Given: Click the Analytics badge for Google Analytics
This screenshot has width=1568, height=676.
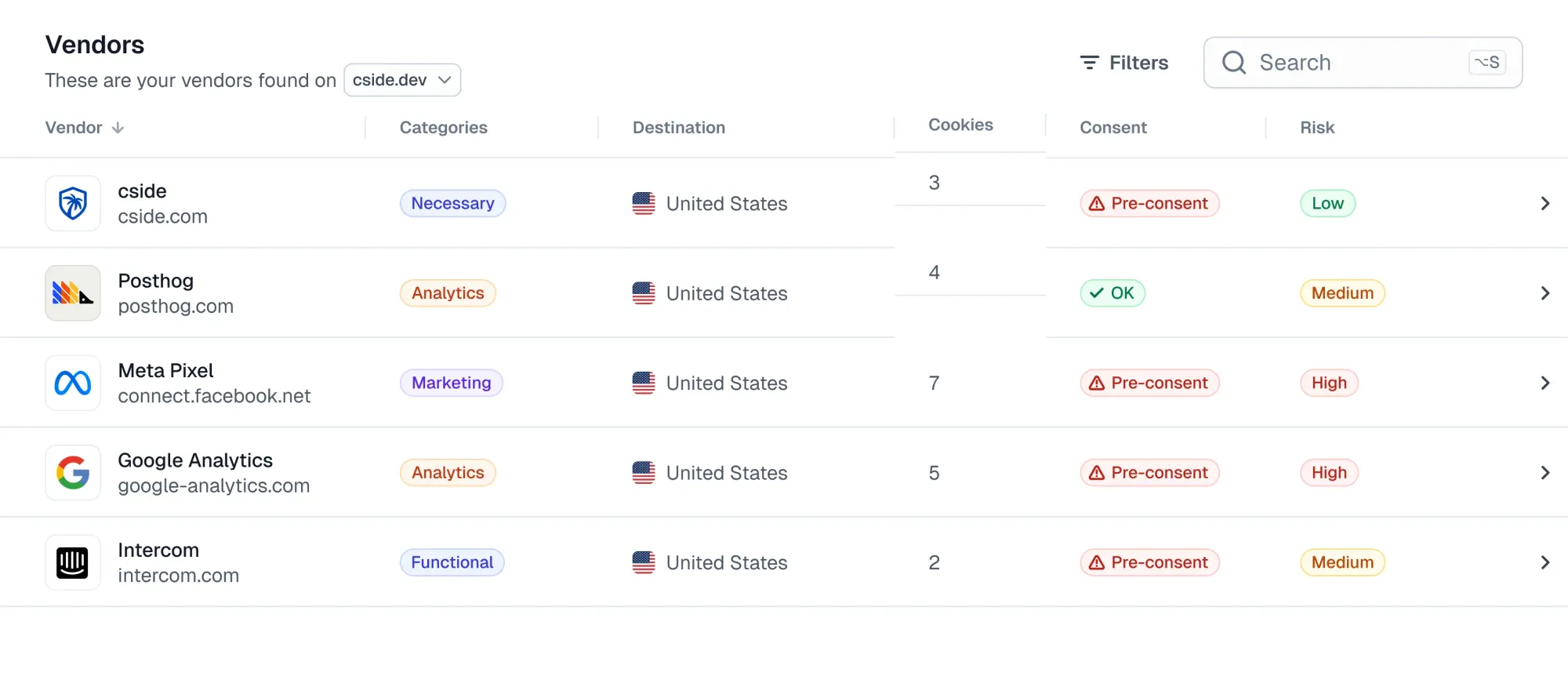Looking at the screenshot, I should 447,472.
